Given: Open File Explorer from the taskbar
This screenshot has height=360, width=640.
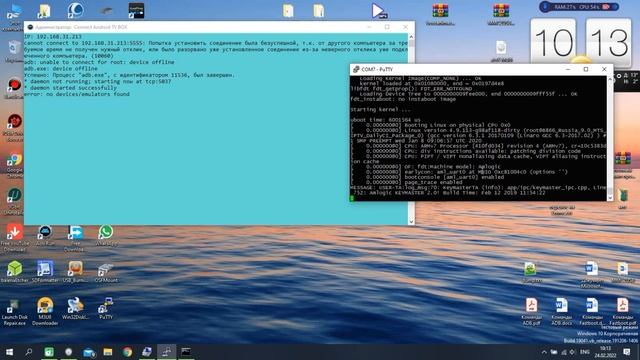Looking at the screenshot, I should coord(108,352).
